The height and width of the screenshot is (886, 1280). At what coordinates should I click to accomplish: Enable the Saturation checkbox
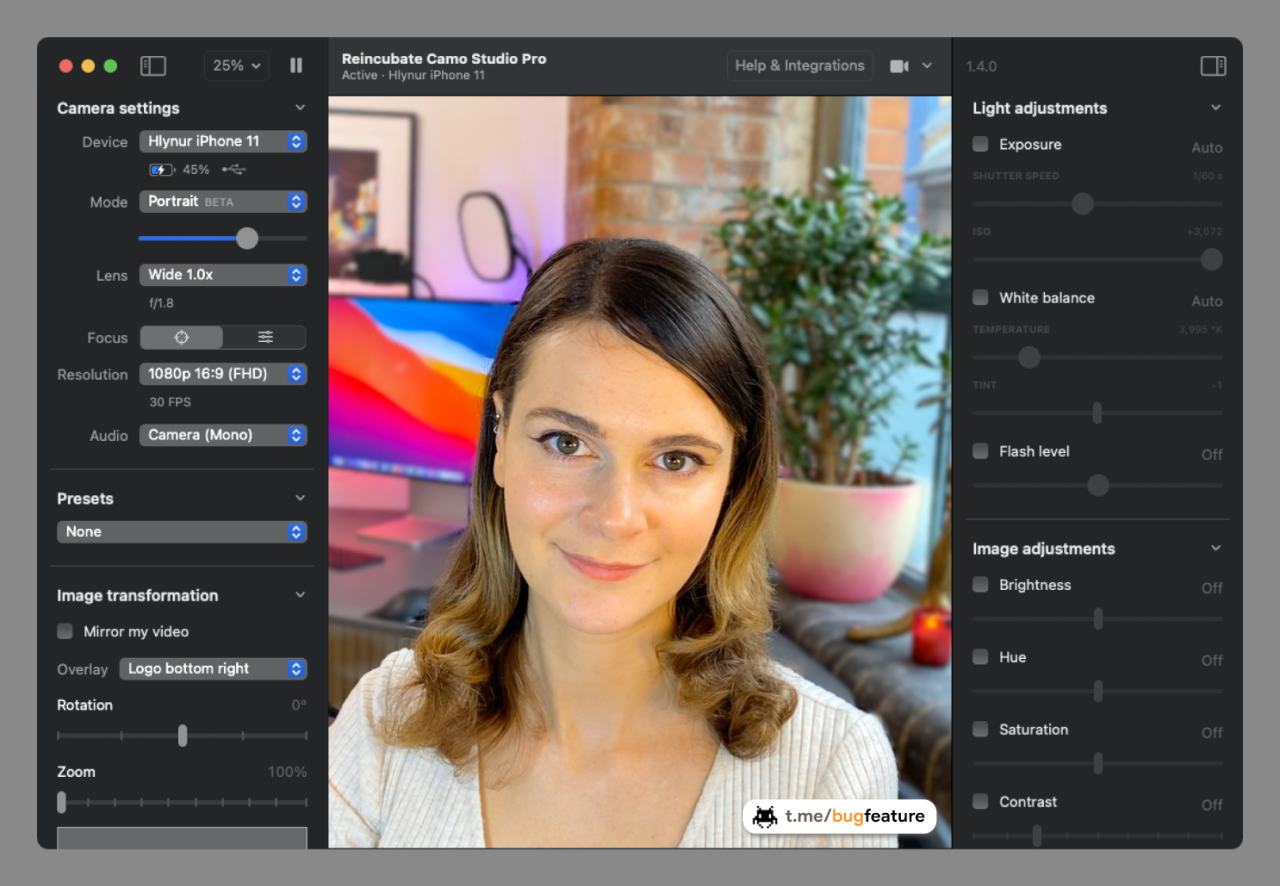[x=981, y=729]
